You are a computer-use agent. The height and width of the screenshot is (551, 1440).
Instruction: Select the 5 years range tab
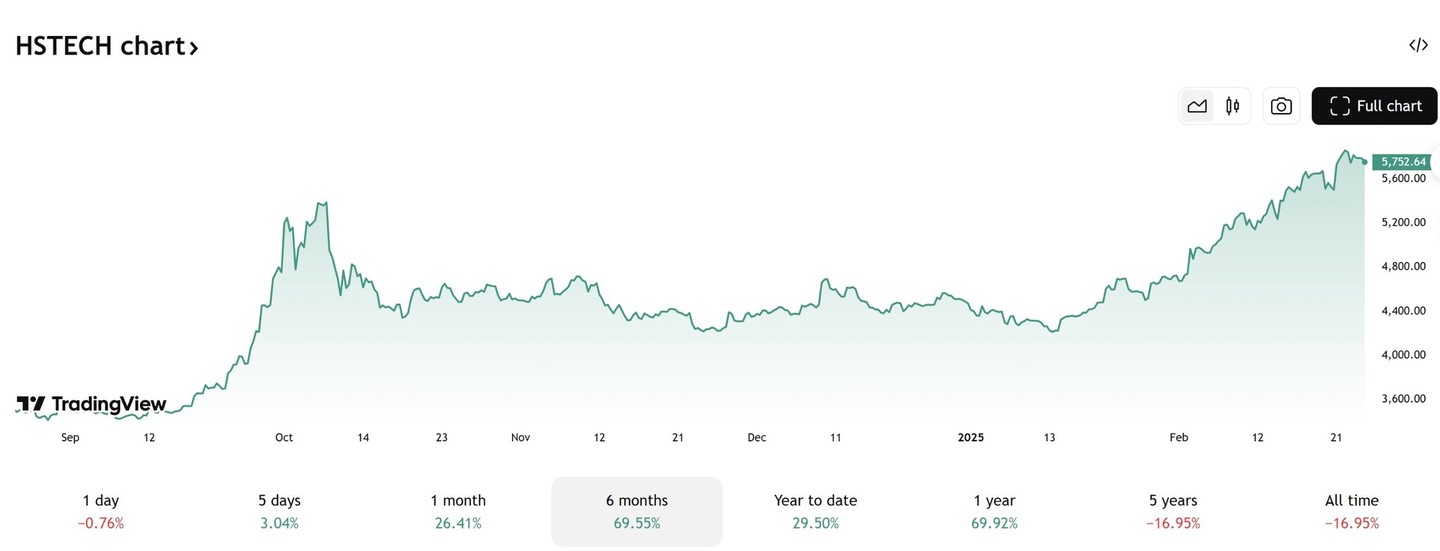pos(1173,511)
